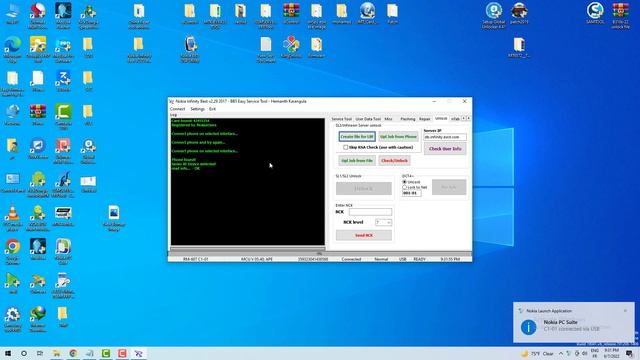Screen dimensions: 640x360
Task: Click the Connected status bar entry
Action: coord(351,259)
